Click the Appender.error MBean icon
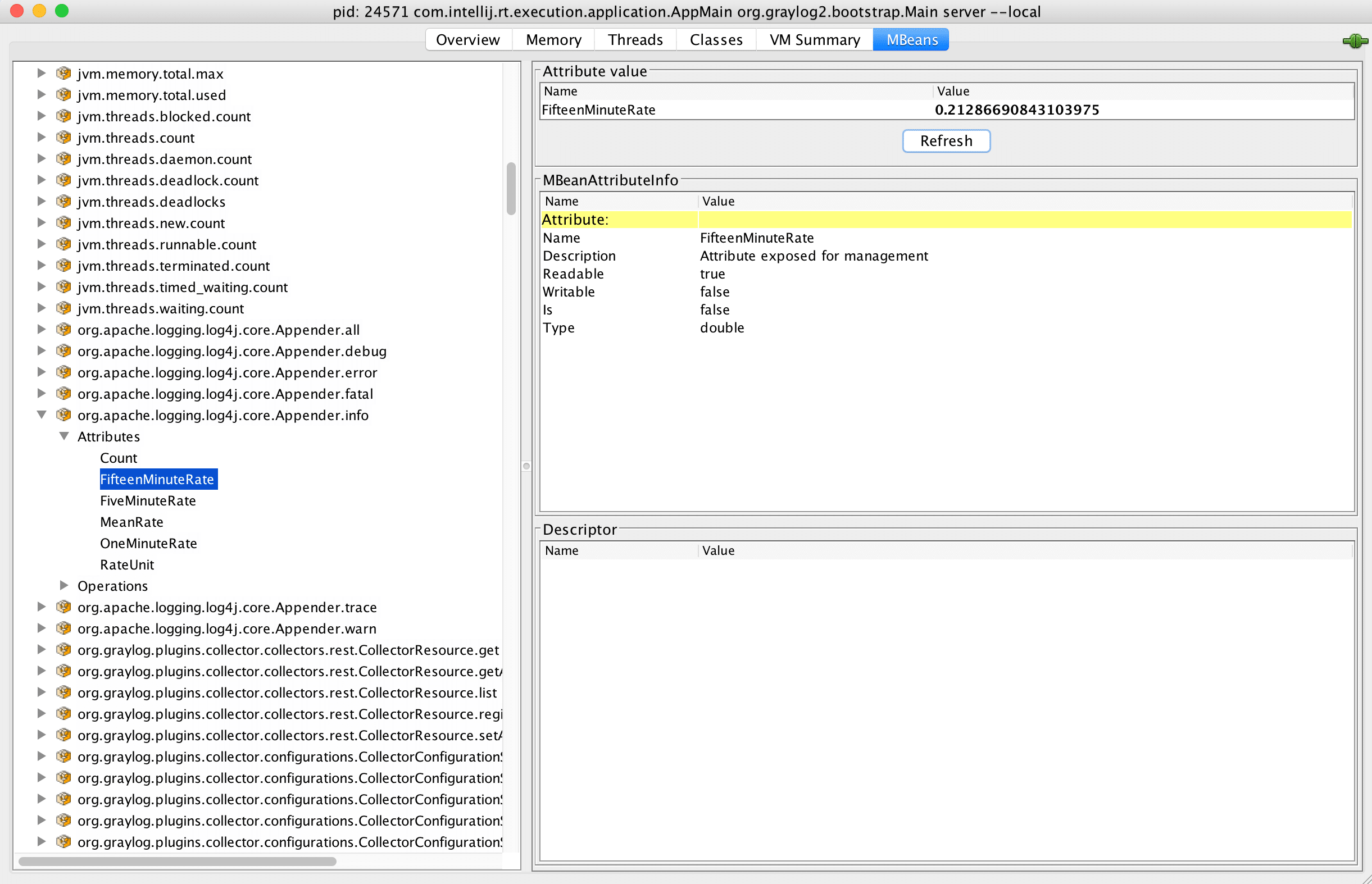Viewport: 1372px width, 884px height. (63, 372)
